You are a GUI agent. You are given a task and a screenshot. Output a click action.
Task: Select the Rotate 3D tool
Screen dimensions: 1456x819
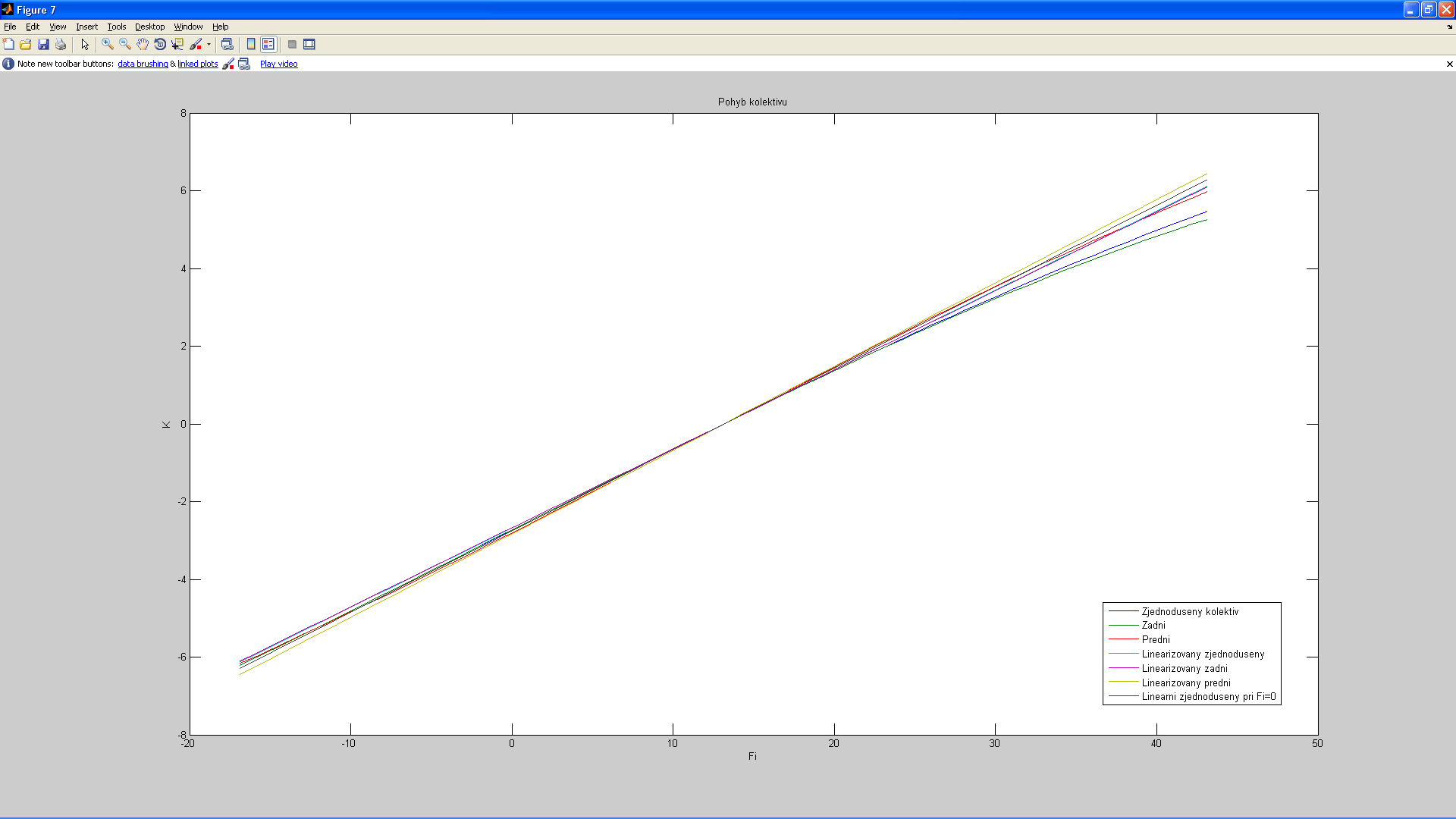[160, 44]
